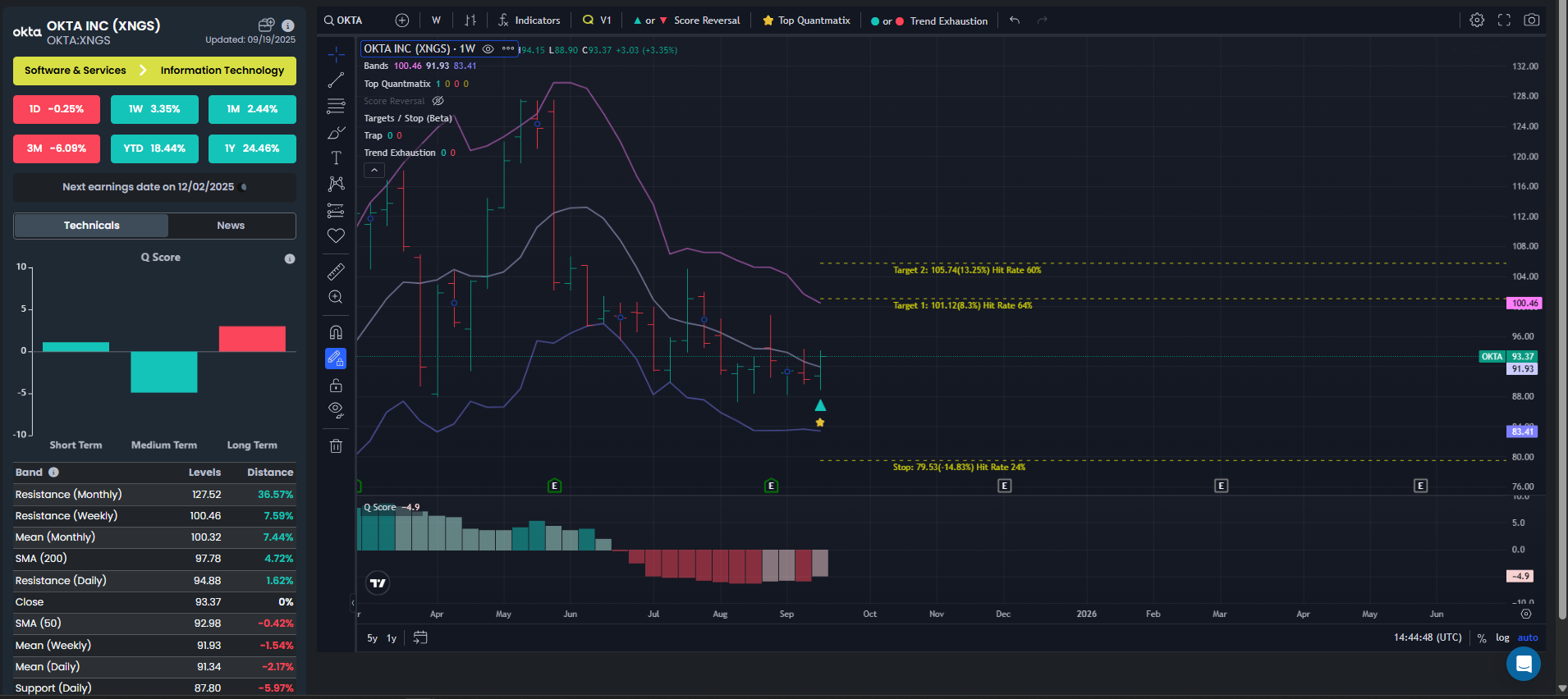1568x699 pixels.
Task: Set the range to 1y
Action: tap(392, 638)
